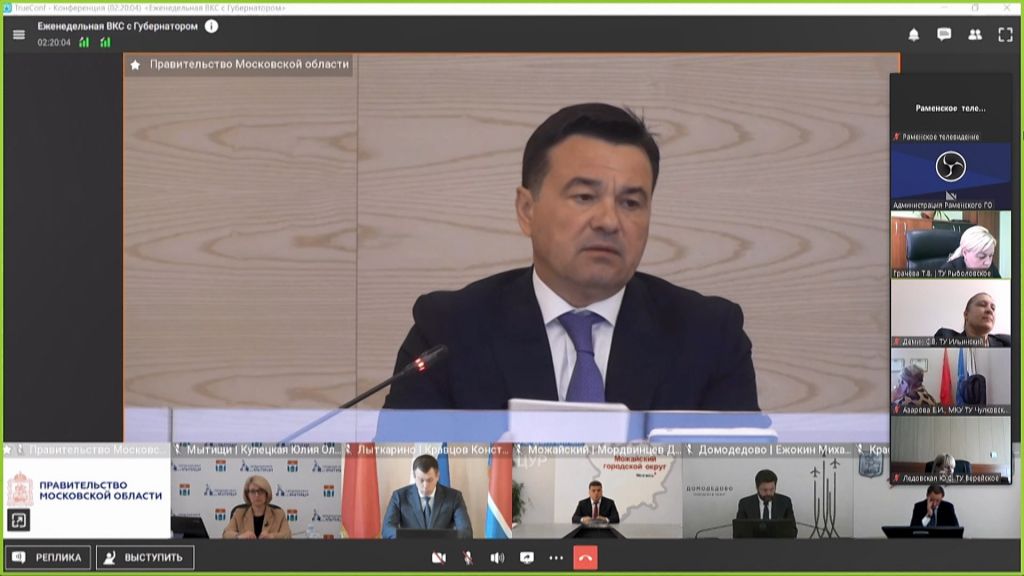Toggle the camera on or off
Image resolution: width=1024 pixels, height=576 pixels.
point(438,558)
